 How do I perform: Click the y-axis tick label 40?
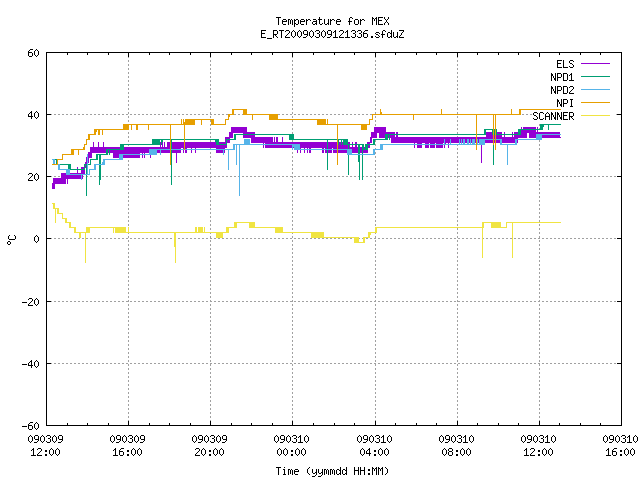[33, 115]
